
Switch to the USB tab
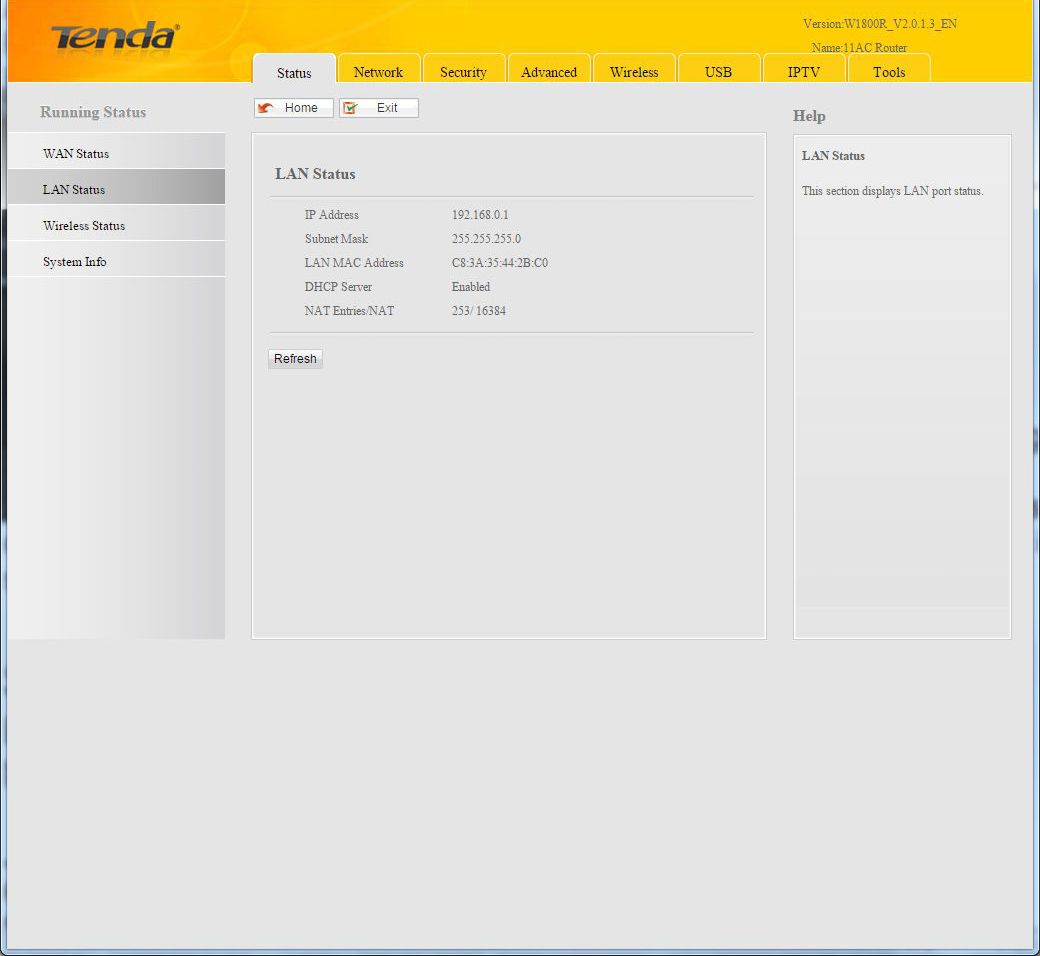click(718, 72)
